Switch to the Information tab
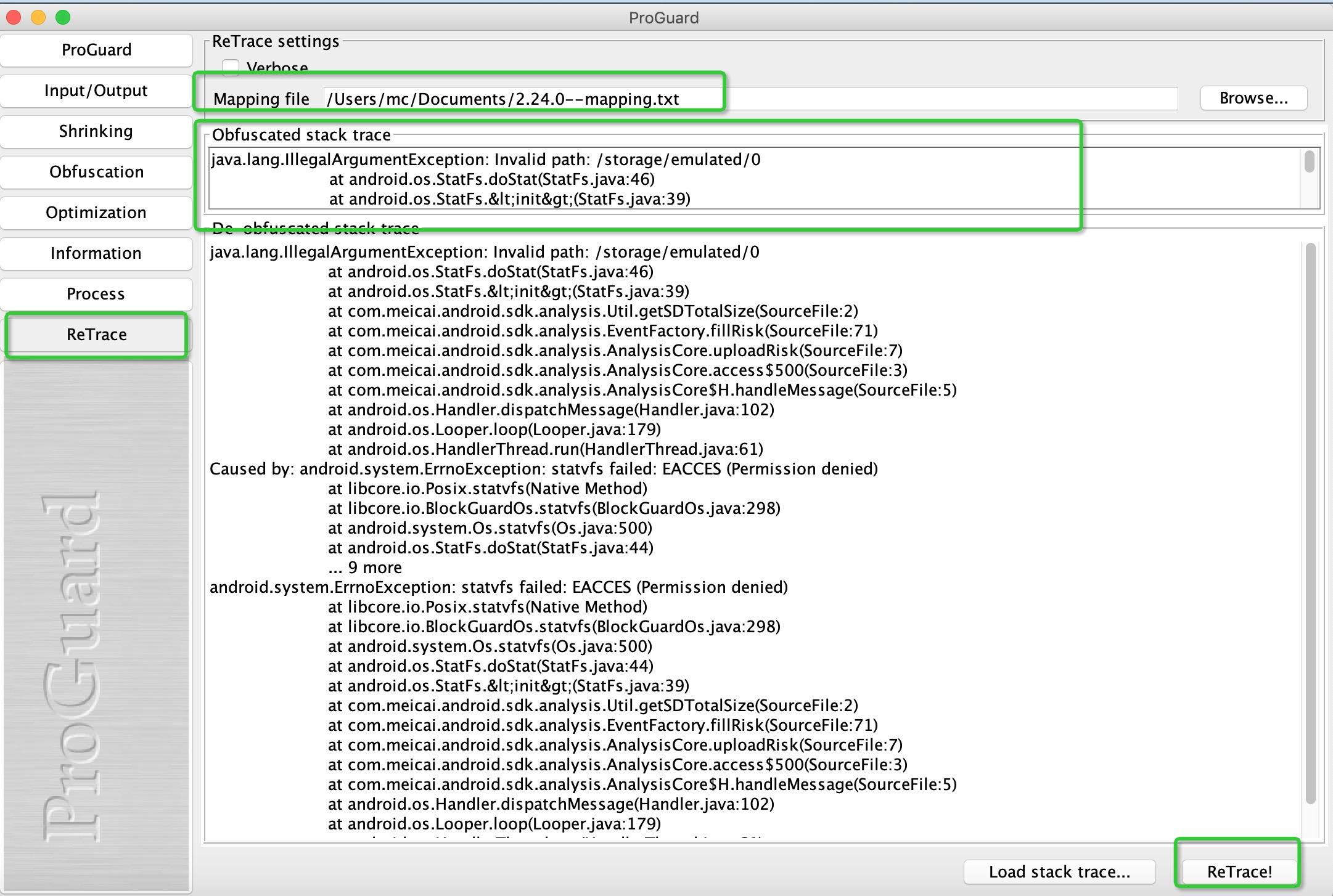 click(96, 253)
